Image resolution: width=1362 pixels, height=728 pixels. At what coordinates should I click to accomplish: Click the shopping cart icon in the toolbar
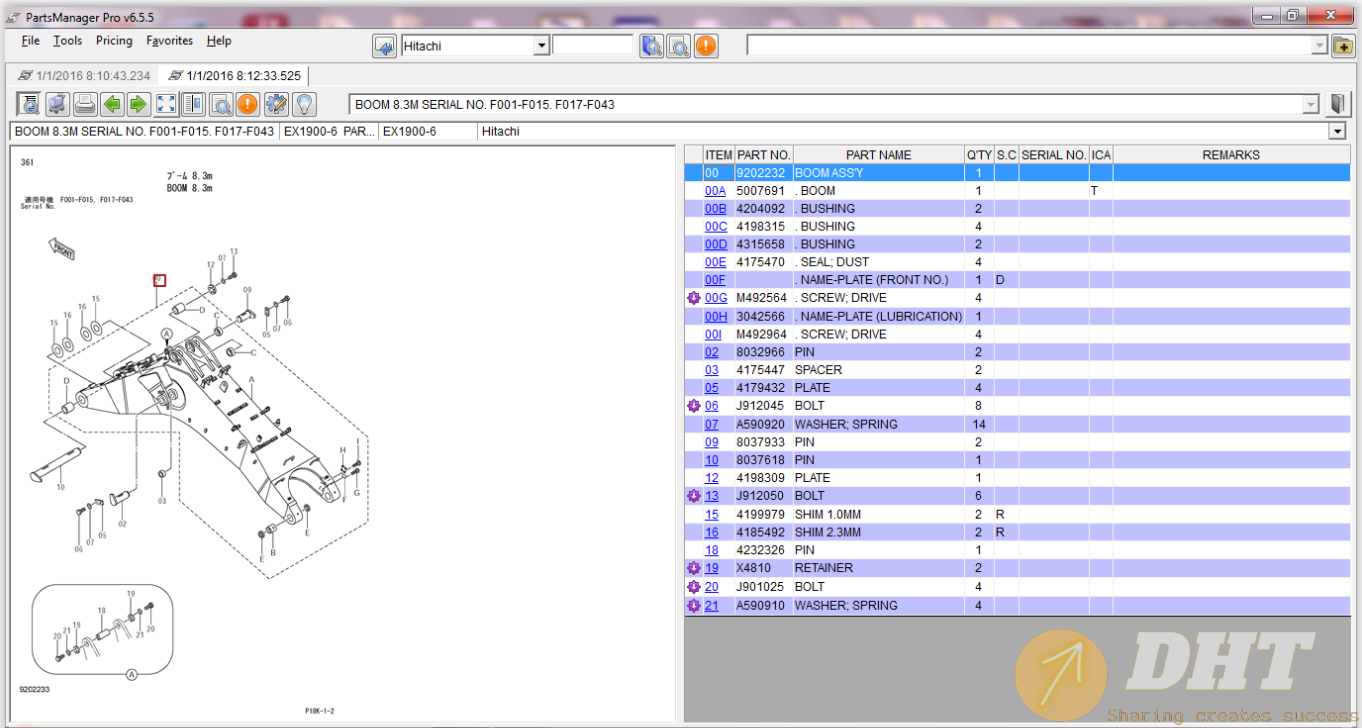(57, 104)
